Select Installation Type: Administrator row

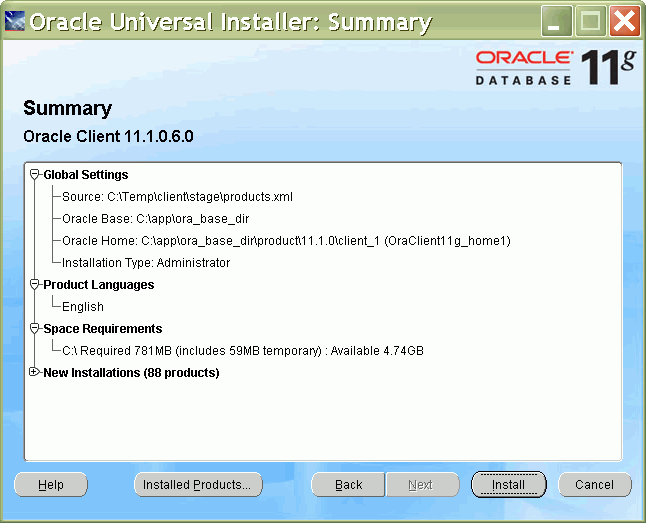146,263
